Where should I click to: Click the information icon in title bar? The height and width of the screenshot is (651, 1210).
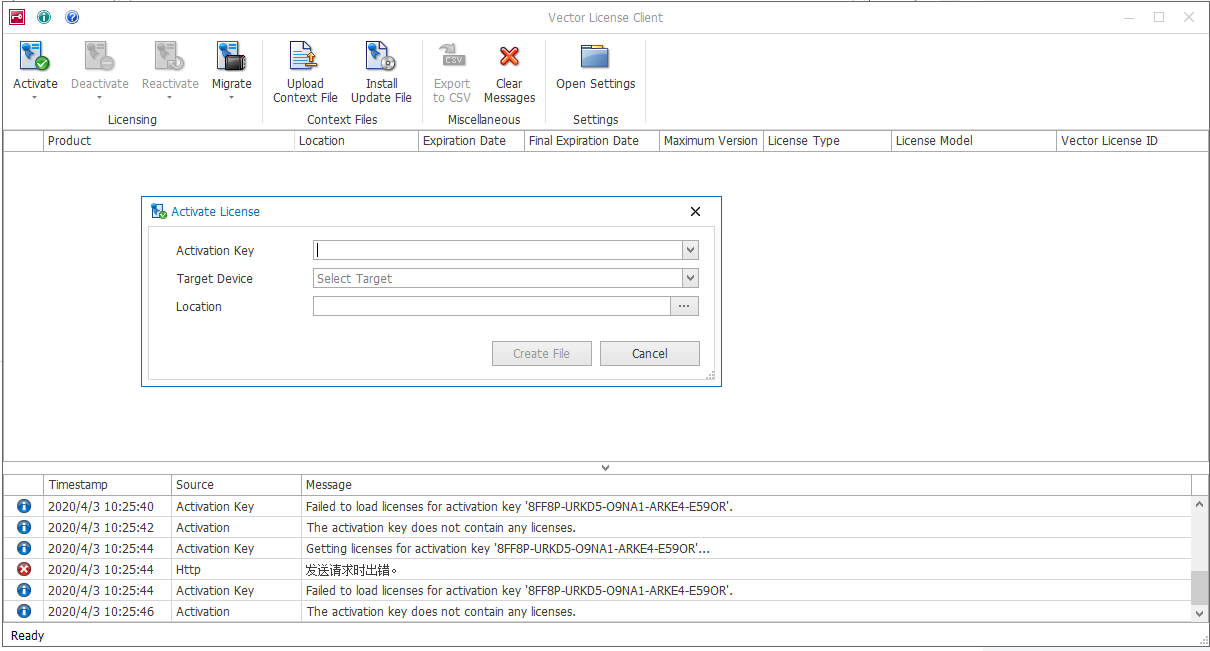click(x=43, y=17)
